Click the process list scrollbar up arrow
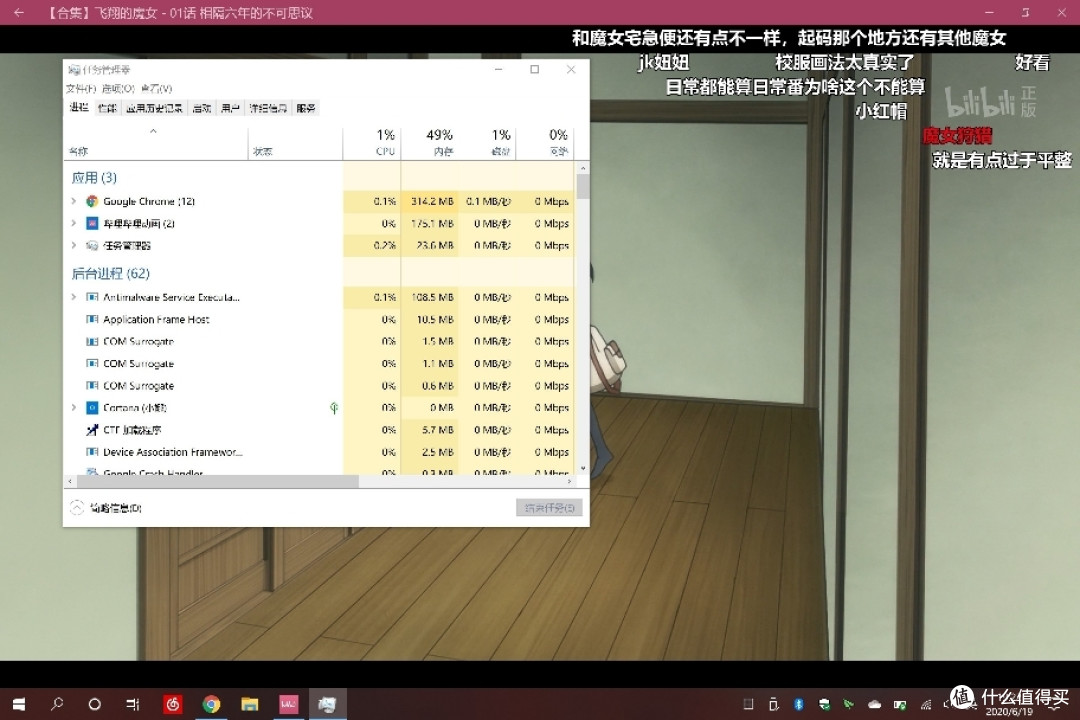Screen dimensions: 1080x720 coord(583,168)
